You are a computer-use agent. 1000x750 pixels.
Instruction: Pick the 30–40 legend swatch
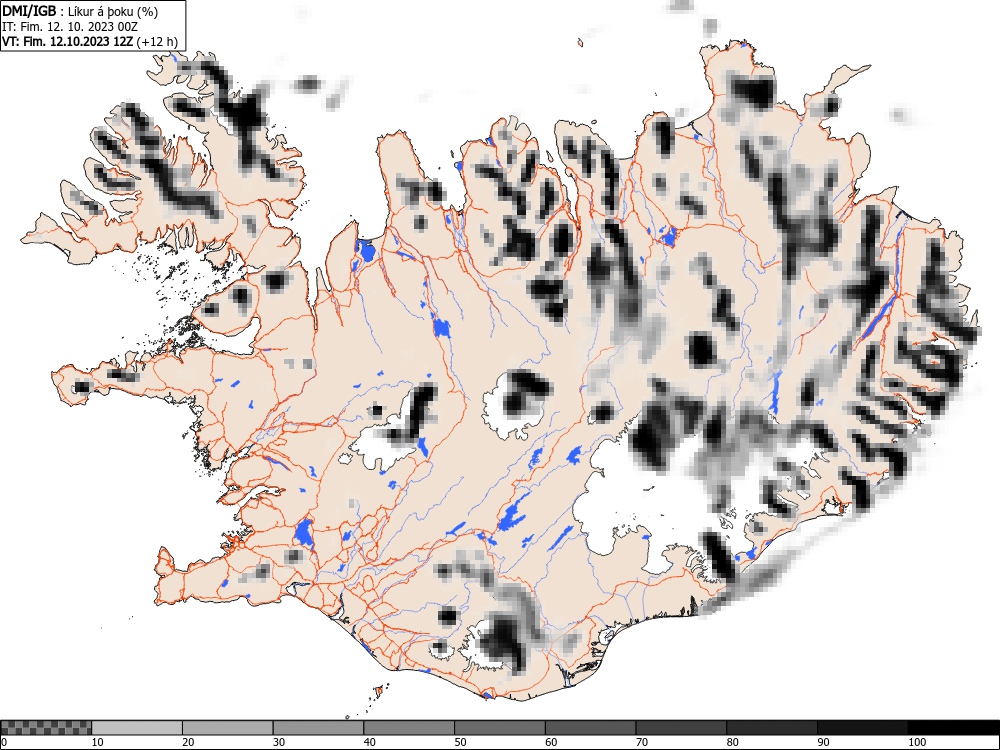318,728
